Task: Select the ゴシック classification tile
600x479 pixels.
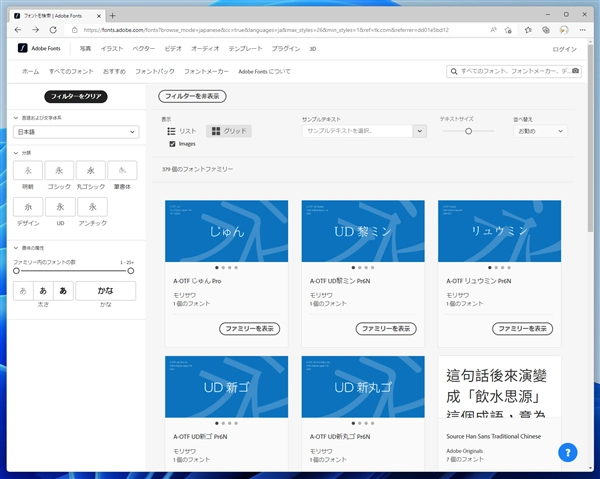Action: click(x=59, y=170)
